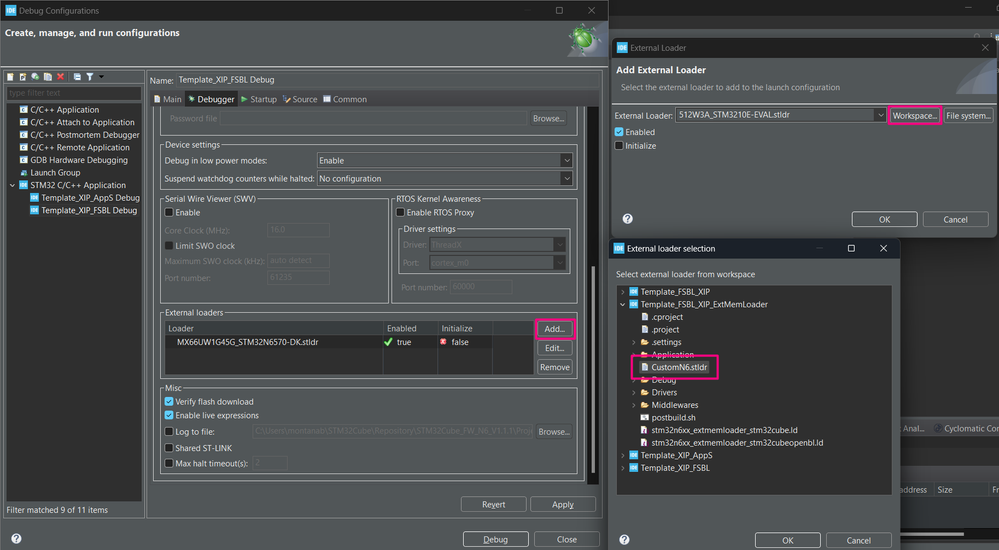Click the Apply button
Viewport: 999px width, 550px height.
pos(563,504)
